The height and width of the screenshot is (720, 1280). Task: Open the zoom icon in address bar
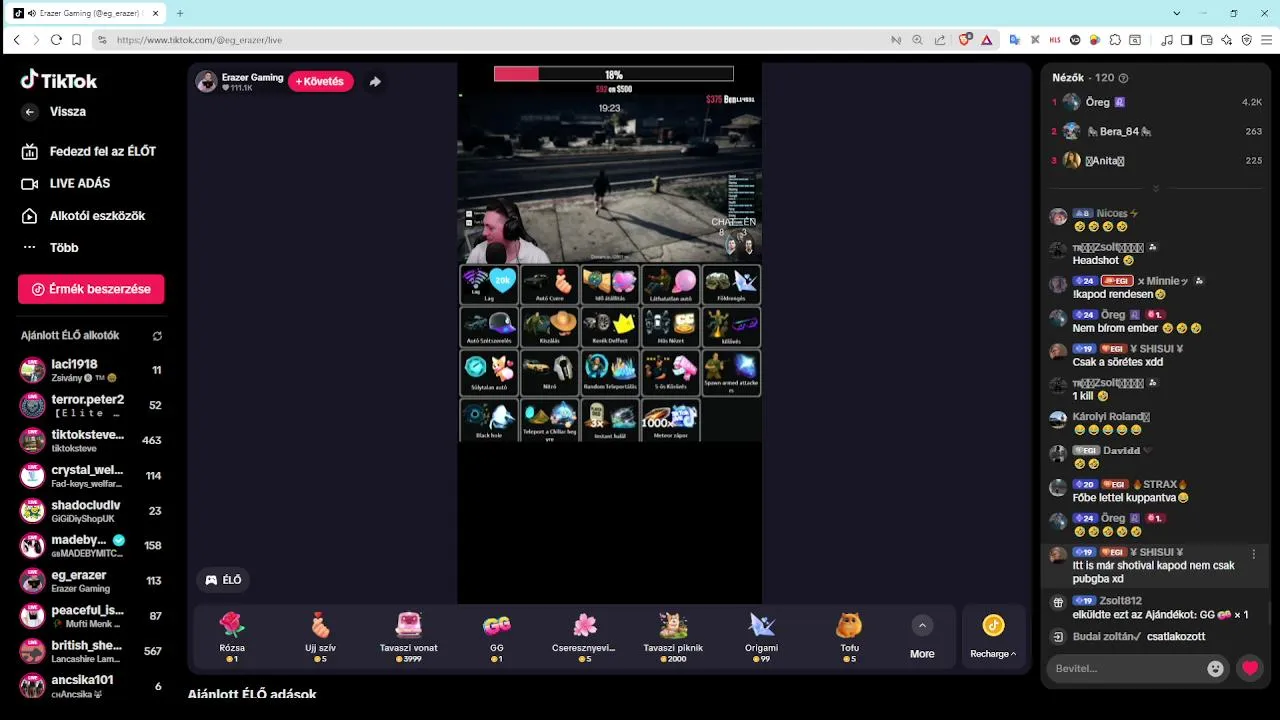918,40
